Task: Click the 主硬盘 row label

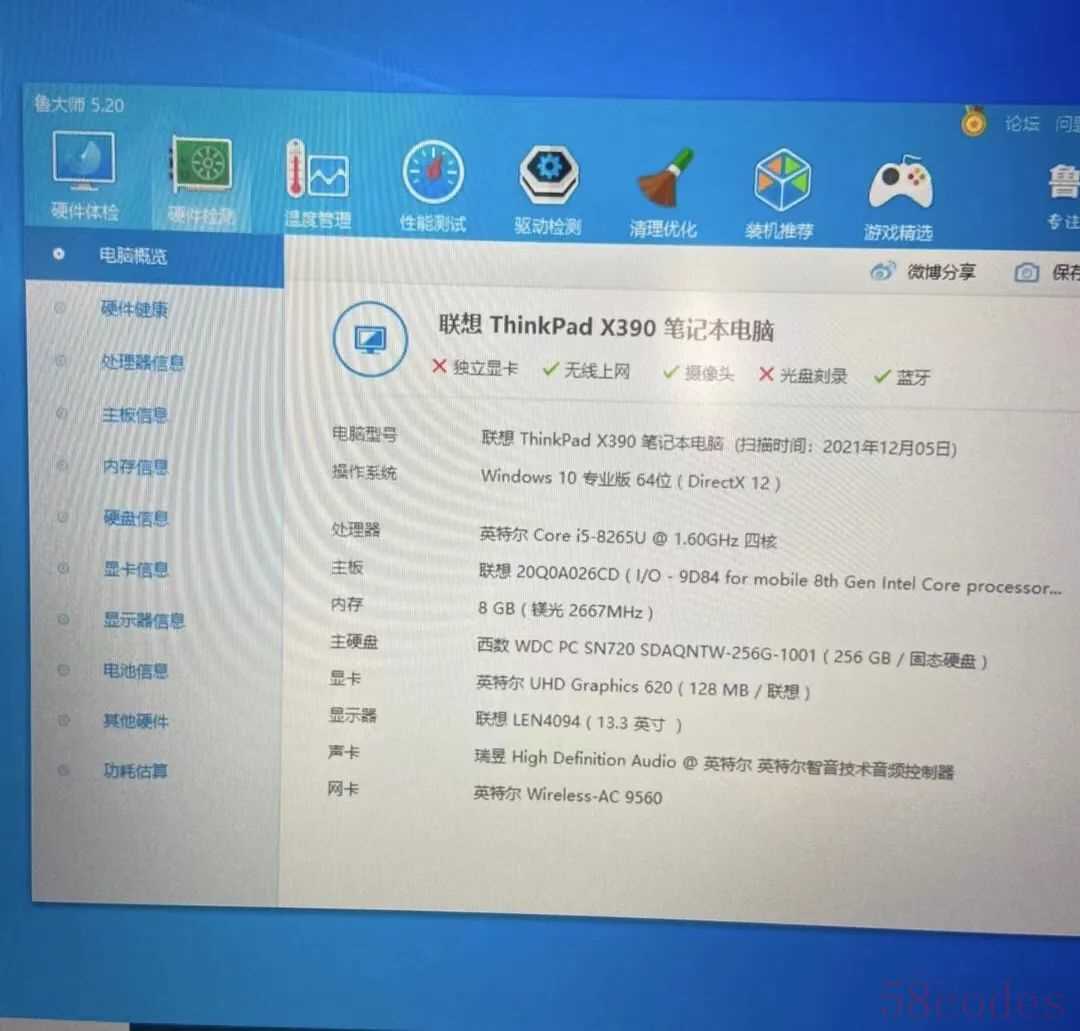Action: coord(353,642)
